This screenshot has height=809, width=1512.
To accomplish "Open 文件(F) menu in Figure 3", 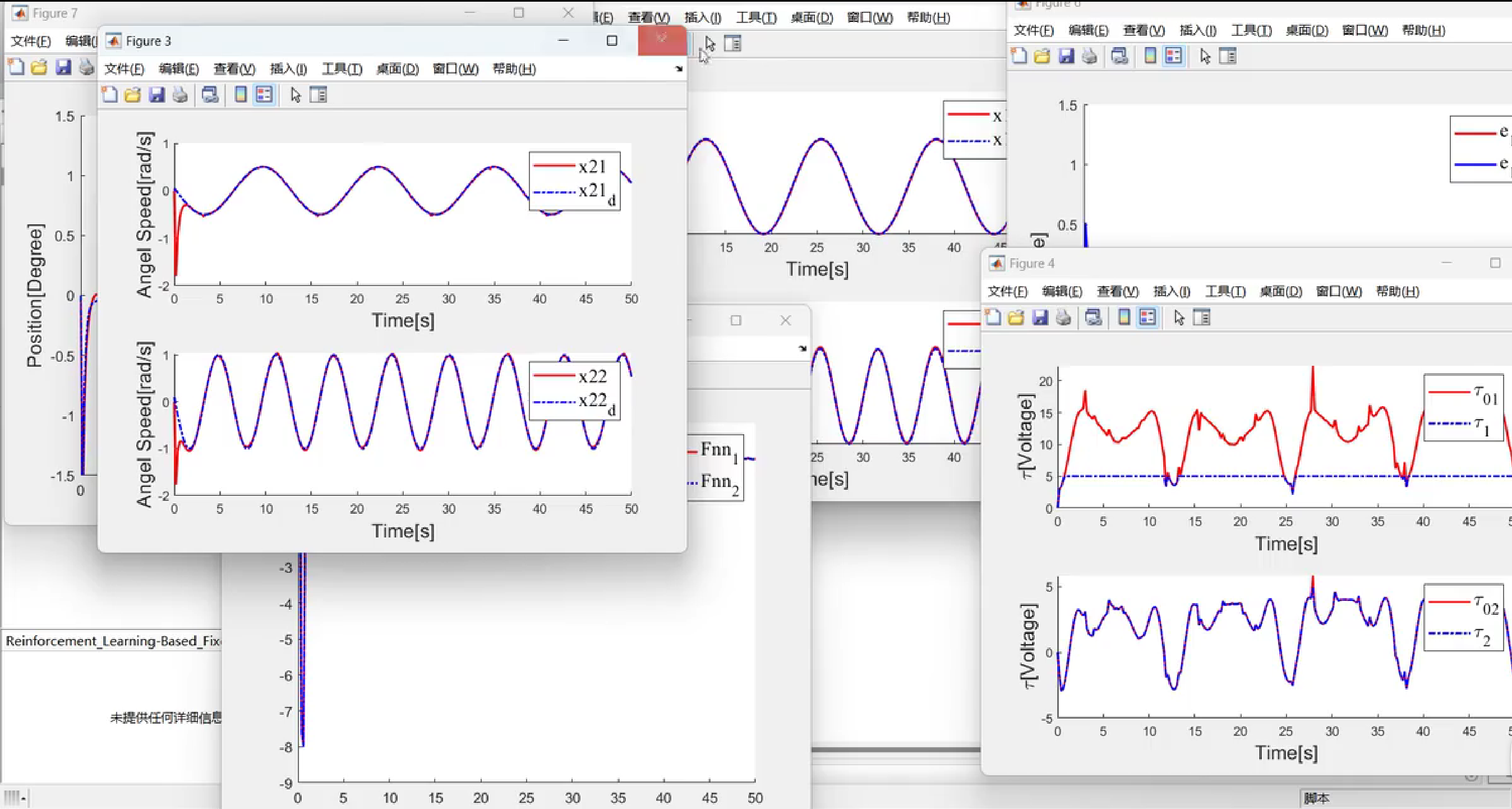I will [124, 69].
